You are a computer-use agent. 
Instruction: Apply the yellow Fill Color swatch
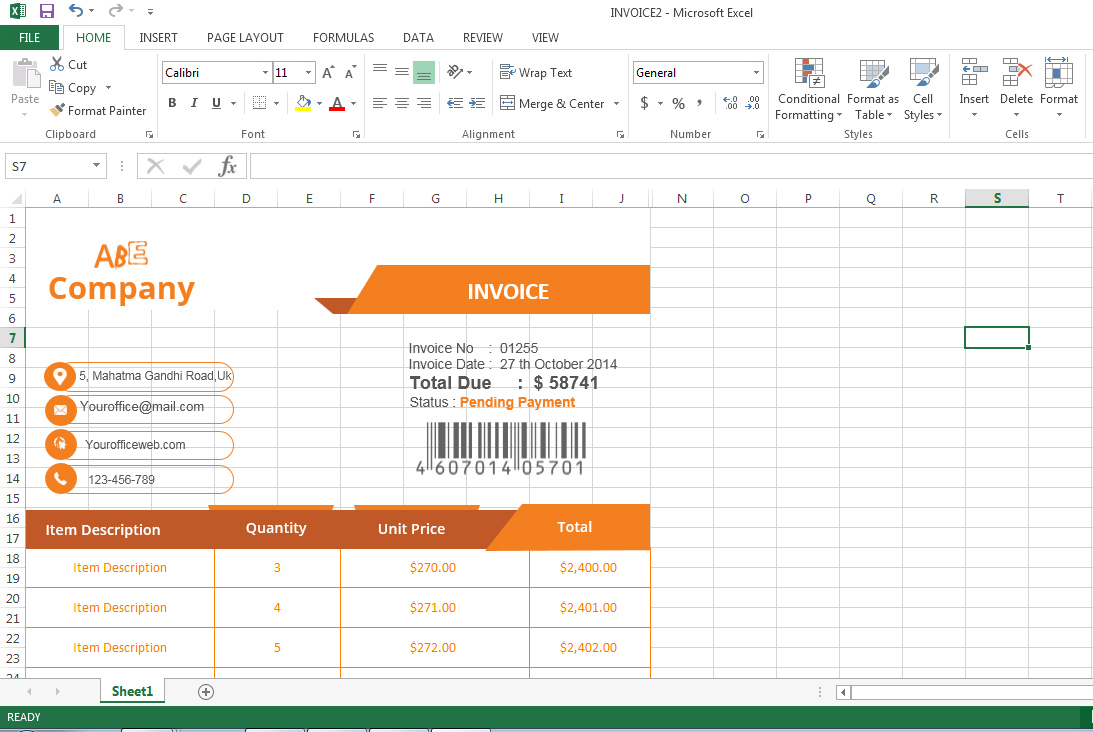point(304,103)
